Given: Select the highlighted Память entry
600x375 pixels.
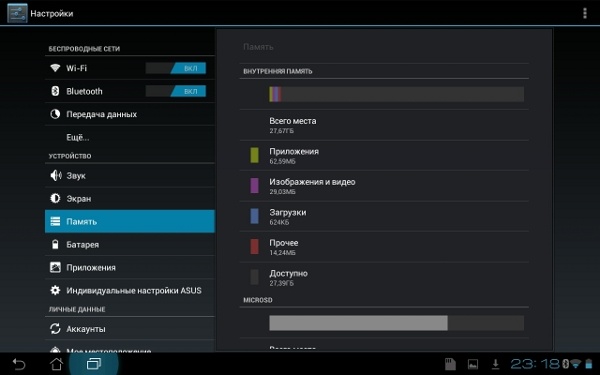Looking at the screenshot, I should 130,221.
